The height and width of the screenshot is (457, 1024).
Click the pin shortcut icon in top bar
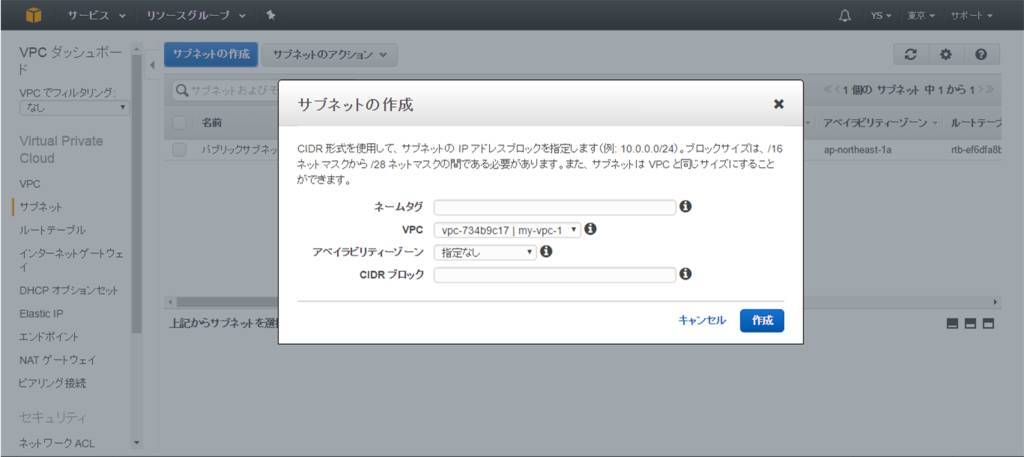click(270, 16)
